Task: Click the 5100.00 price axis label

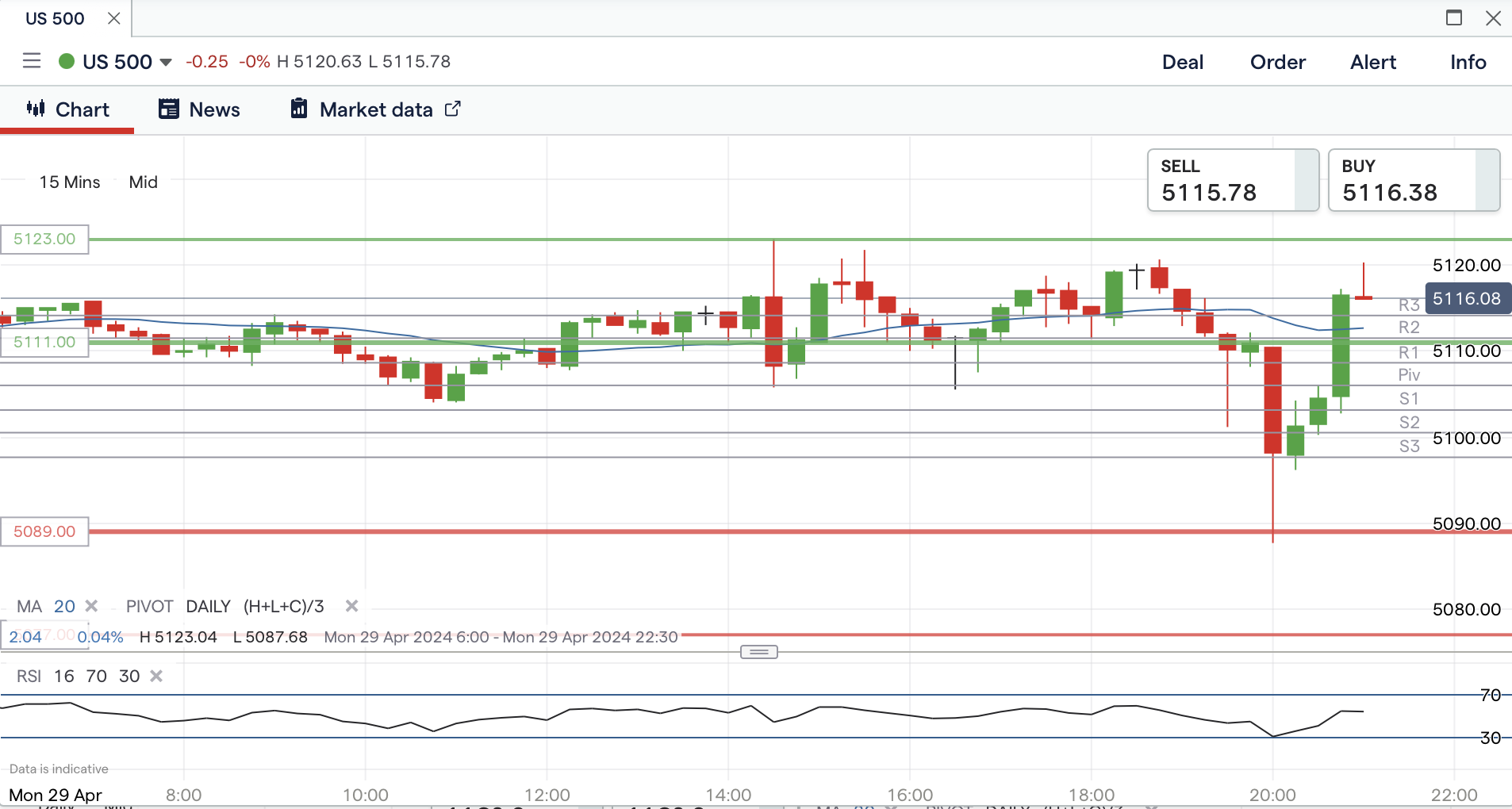Action: (x=1467, y=438)
